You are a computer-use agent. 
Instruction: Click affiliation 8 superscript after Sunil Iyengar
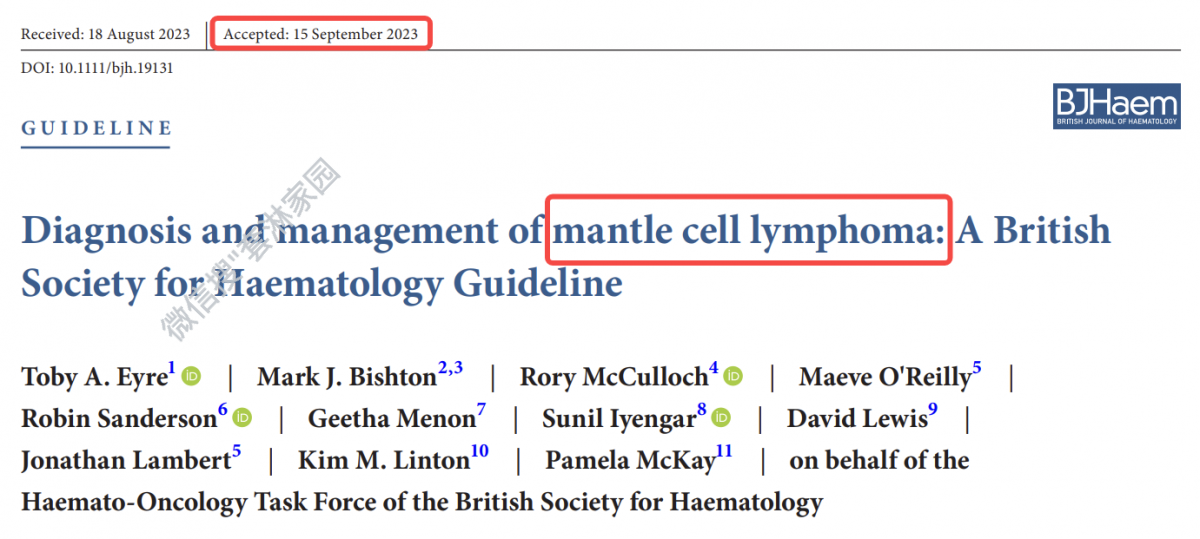coord(702,410)
